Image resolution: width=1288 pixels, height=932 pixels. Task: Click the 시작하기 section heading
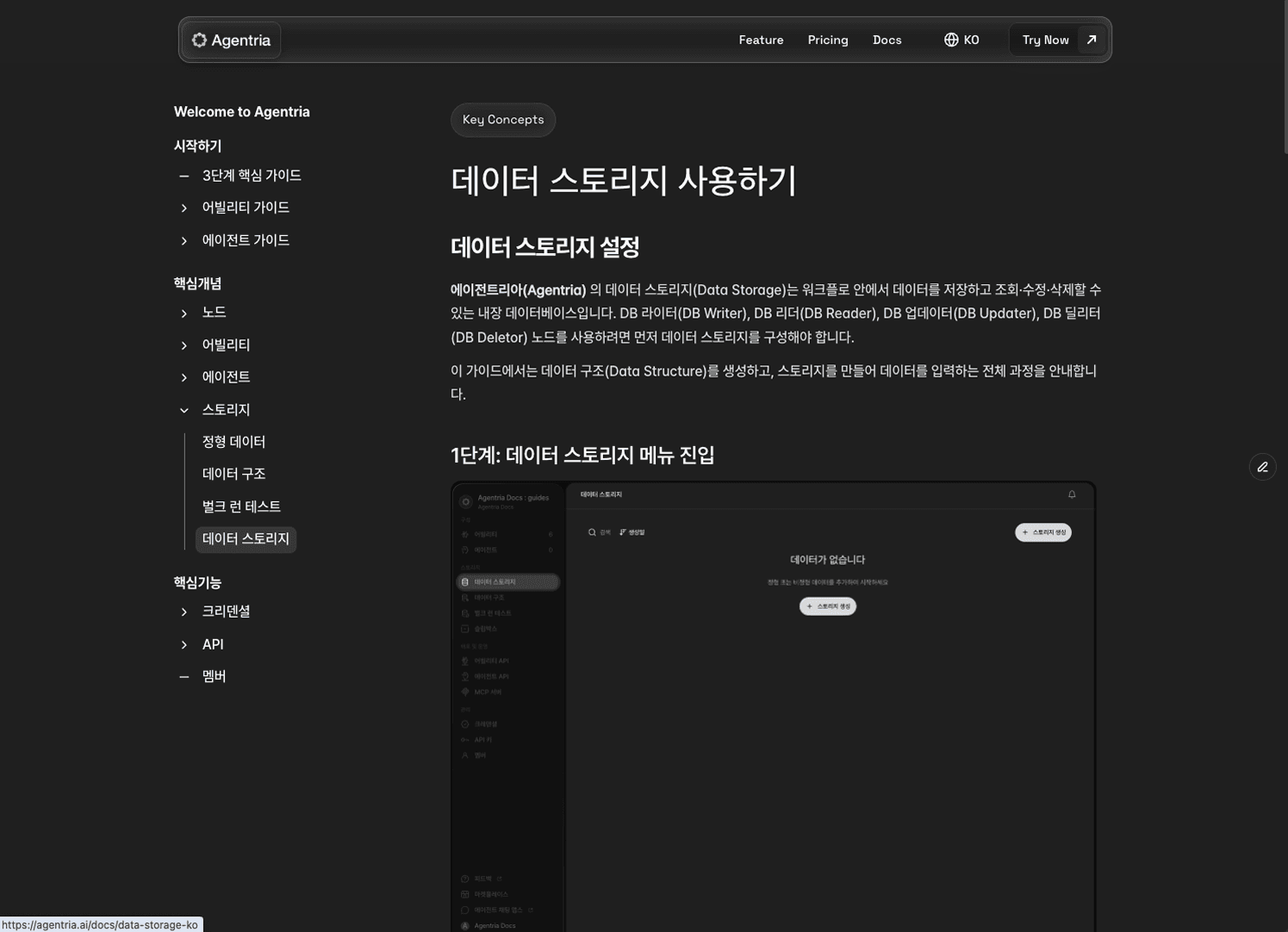[197, 146]
